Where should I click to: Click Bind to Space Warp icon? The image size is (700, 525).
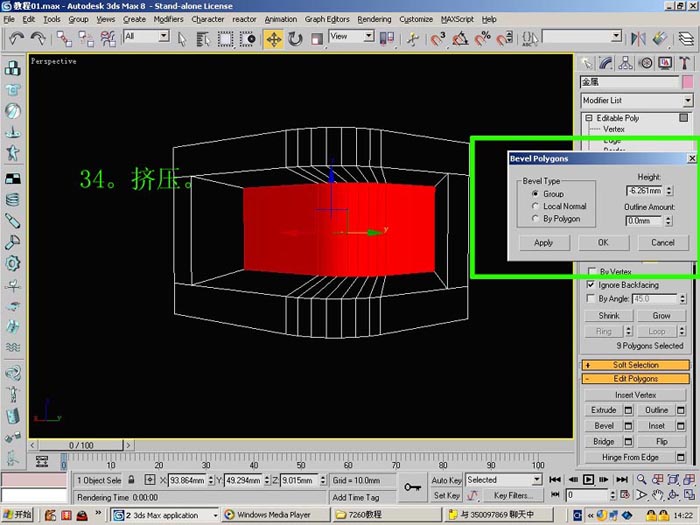(108, 39)
